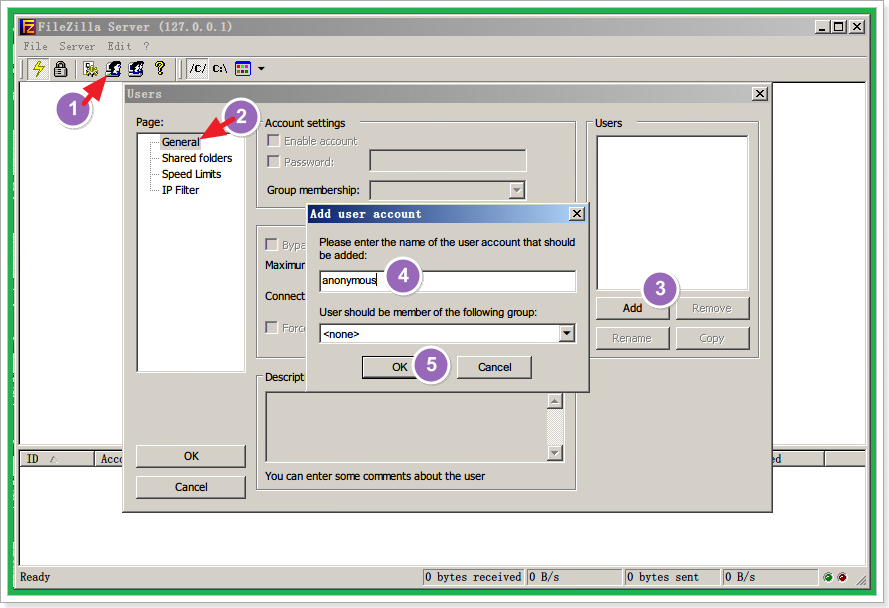Click description scrollbar up arrow

coord(555,401)
